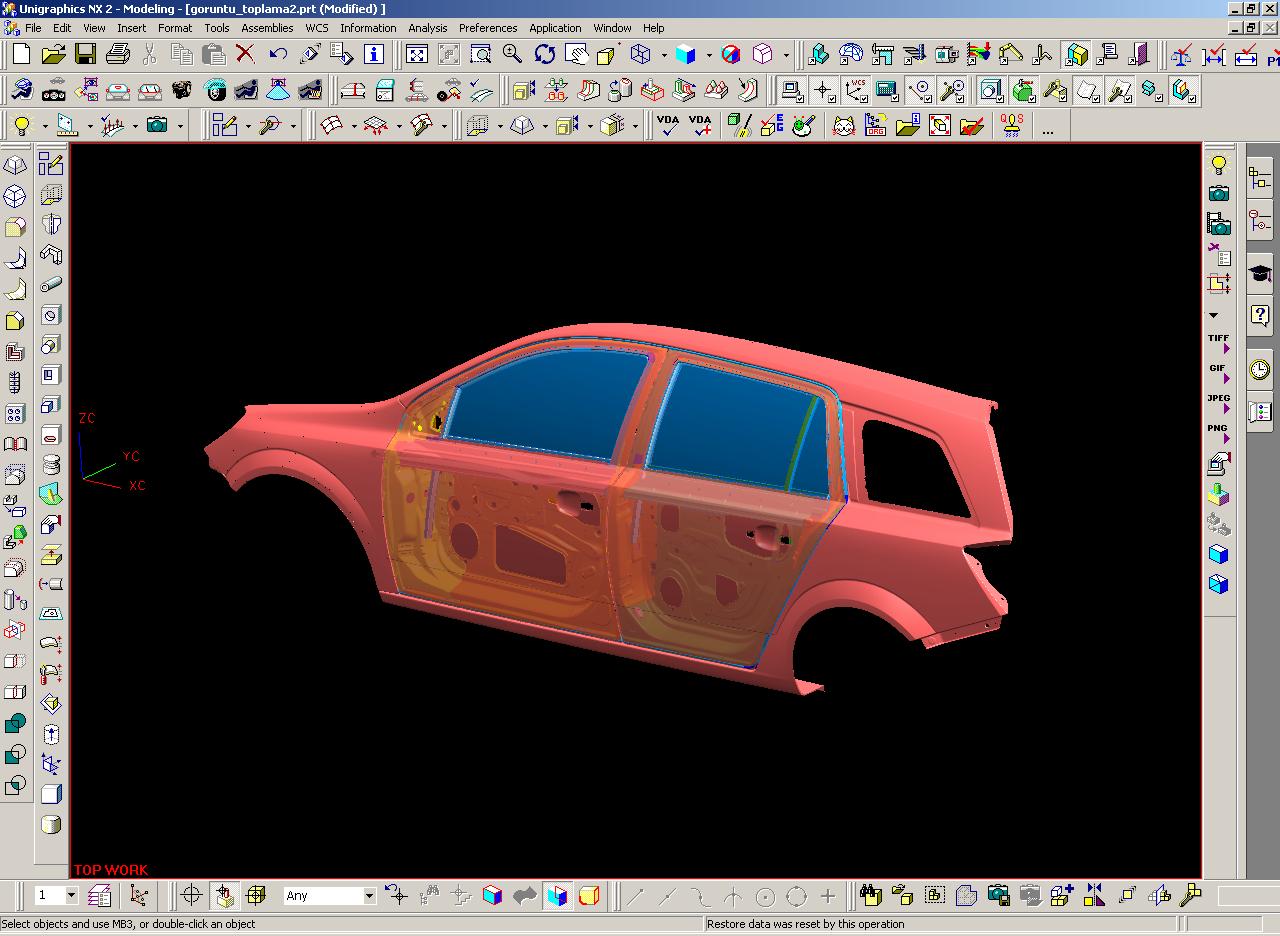Open the 'Any' selection filter dropdown
1280x936 pixels.
tap(369, 896)
